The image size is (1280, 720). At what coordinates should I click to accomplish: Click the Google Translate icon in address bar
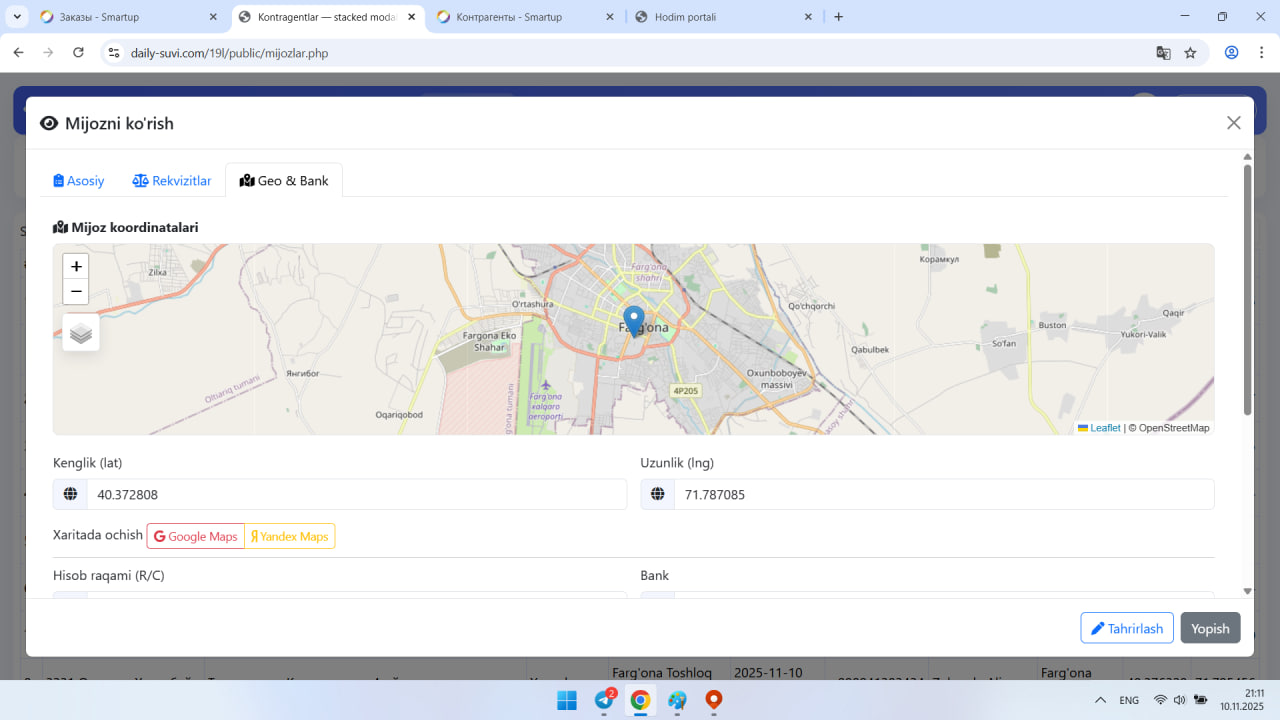[x=1163, y=53]
